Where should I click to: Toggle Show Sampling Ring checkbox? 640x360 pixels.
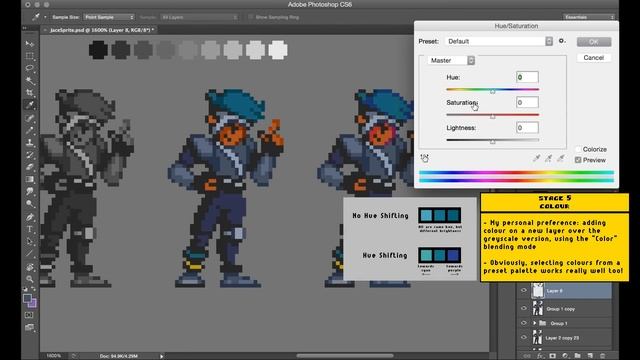[251, 17]
